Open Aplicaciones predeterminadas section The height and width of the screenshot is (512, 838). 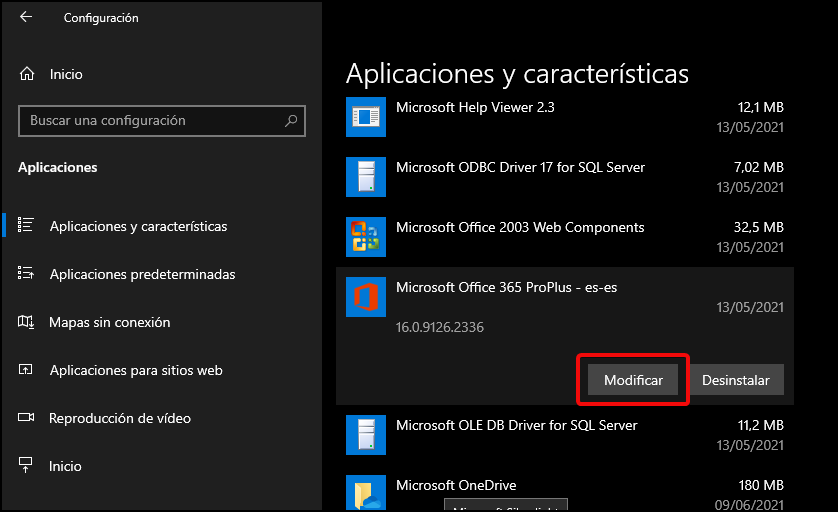143,274
